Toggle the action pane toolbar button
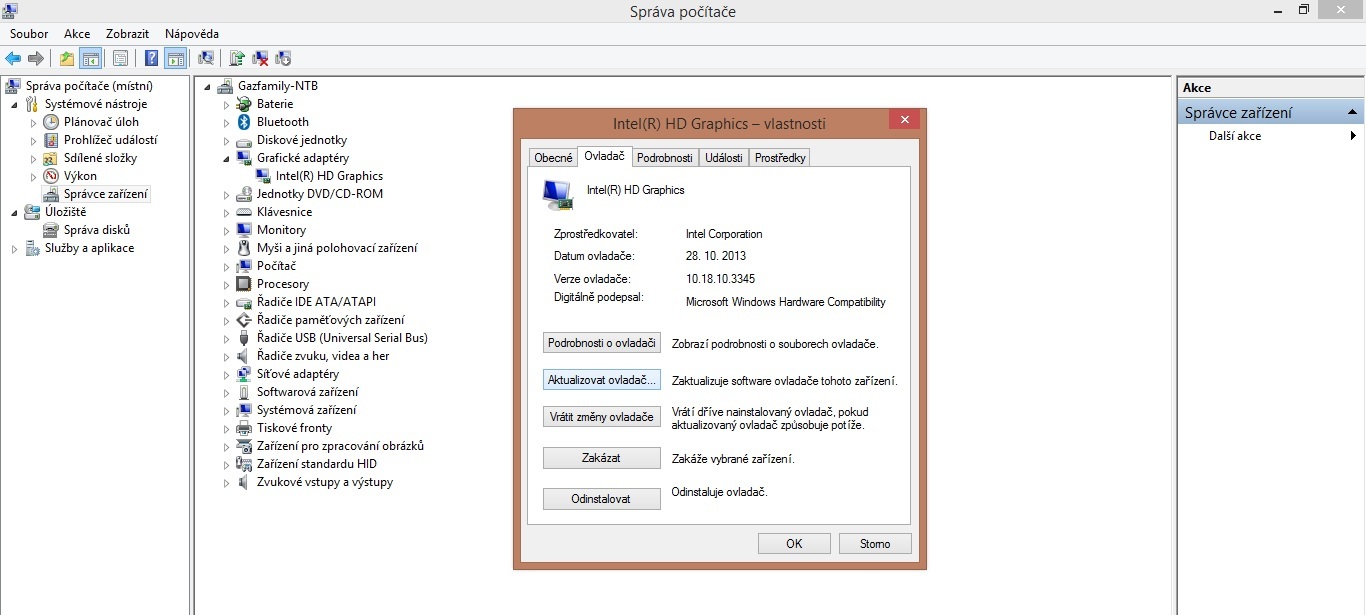This screenshot has width=1366, height=615. click(176, 58)
